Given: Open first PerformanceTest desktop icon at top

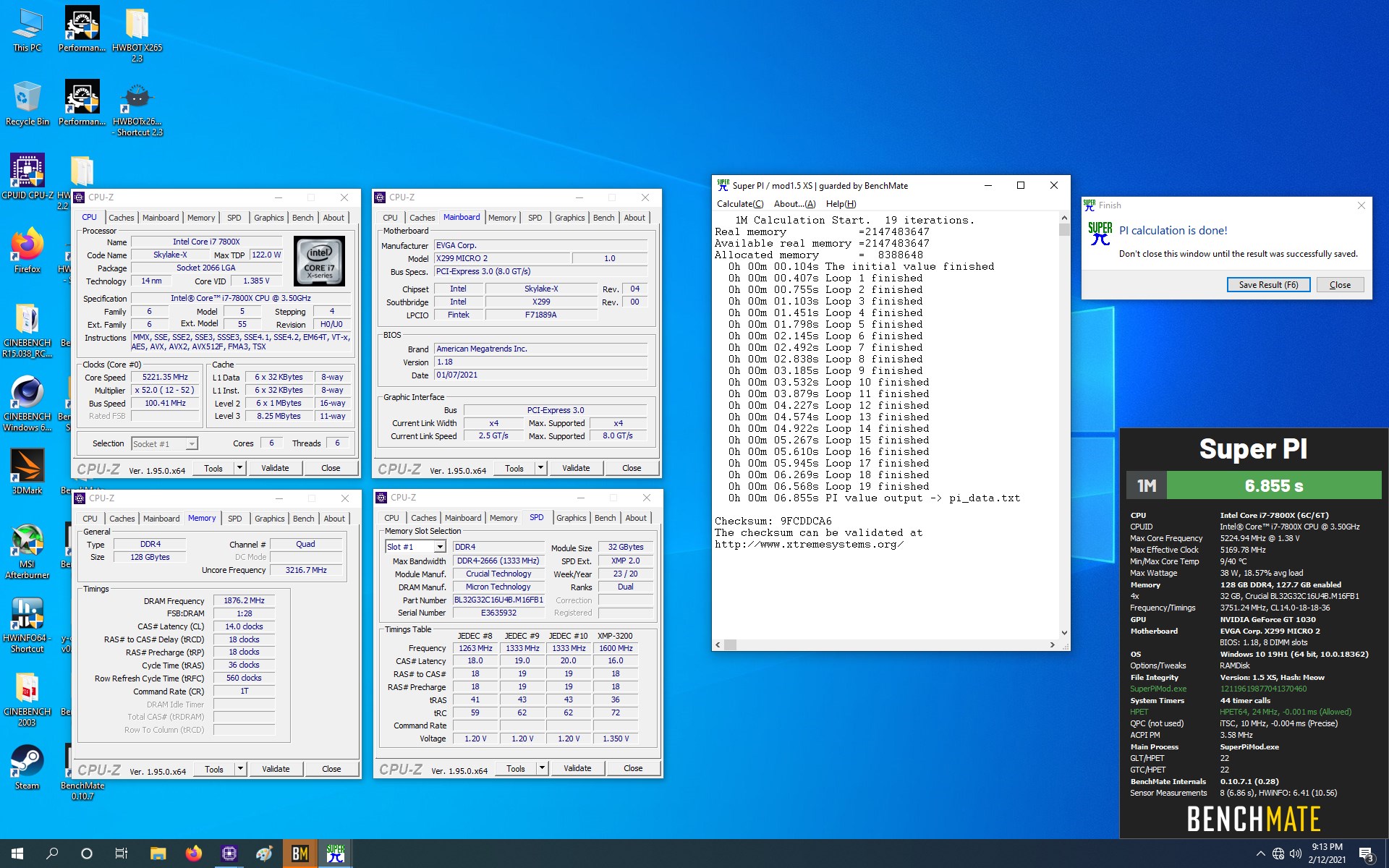Looking at the screenshot, I should (82, 30).
